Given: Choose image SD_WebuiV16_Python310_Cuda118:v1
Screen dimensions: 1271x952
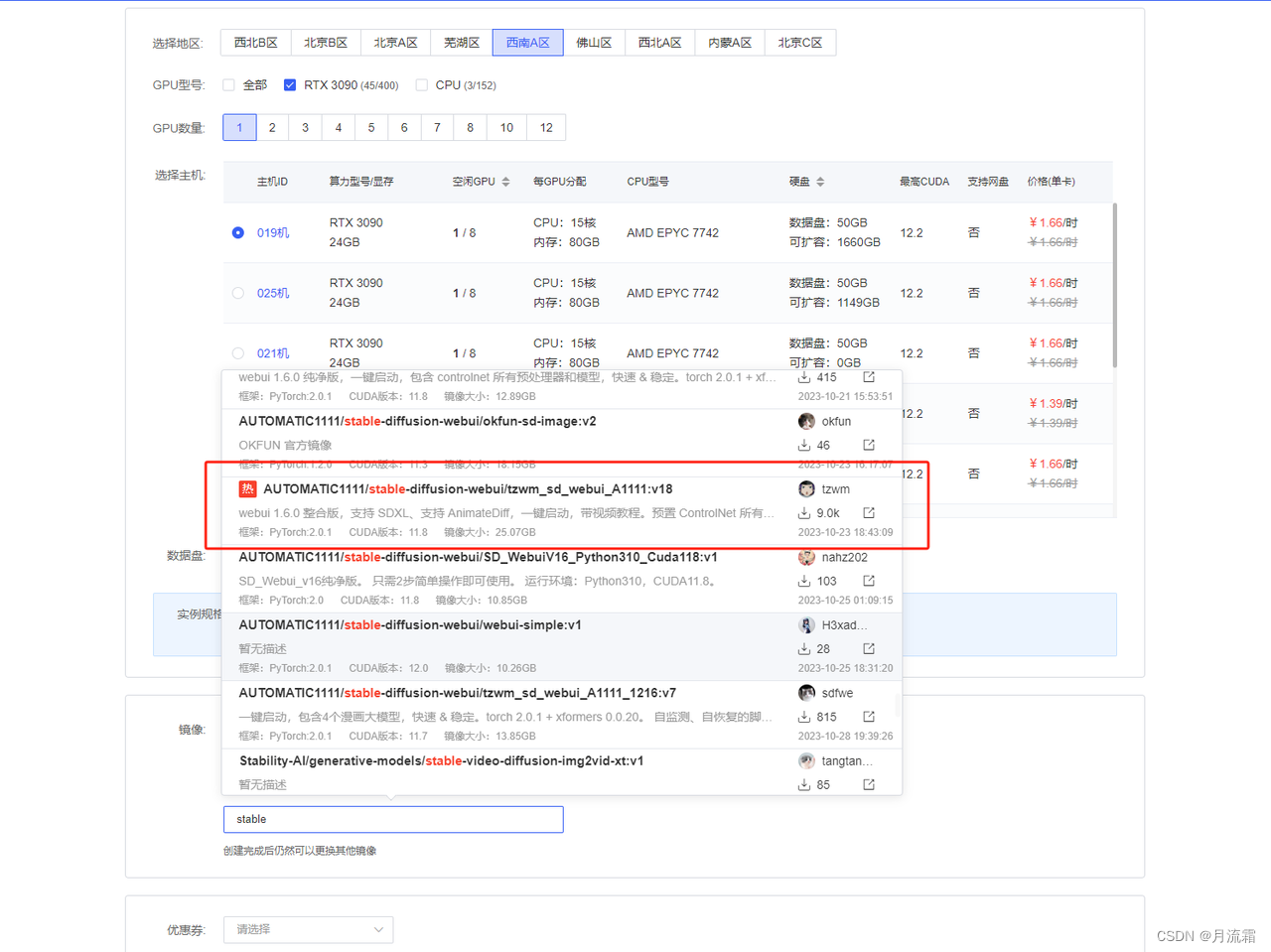Looking at the screenshot, I should pos(562,579).
